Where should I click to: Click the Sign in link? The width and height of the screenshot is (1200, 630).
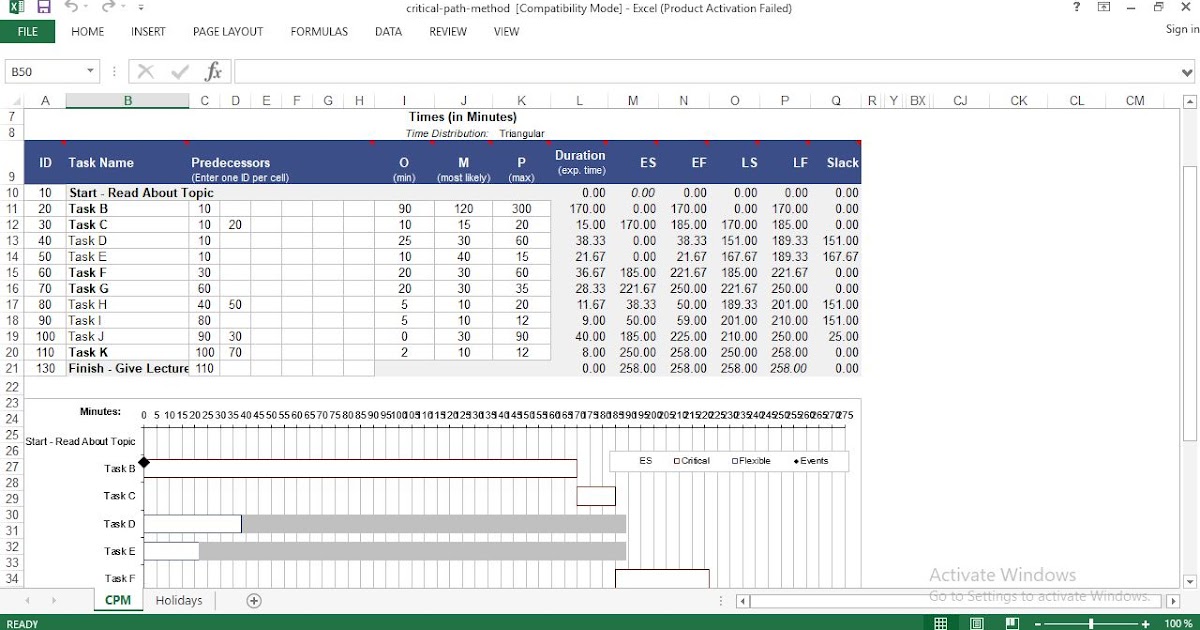coord(1182,30)
